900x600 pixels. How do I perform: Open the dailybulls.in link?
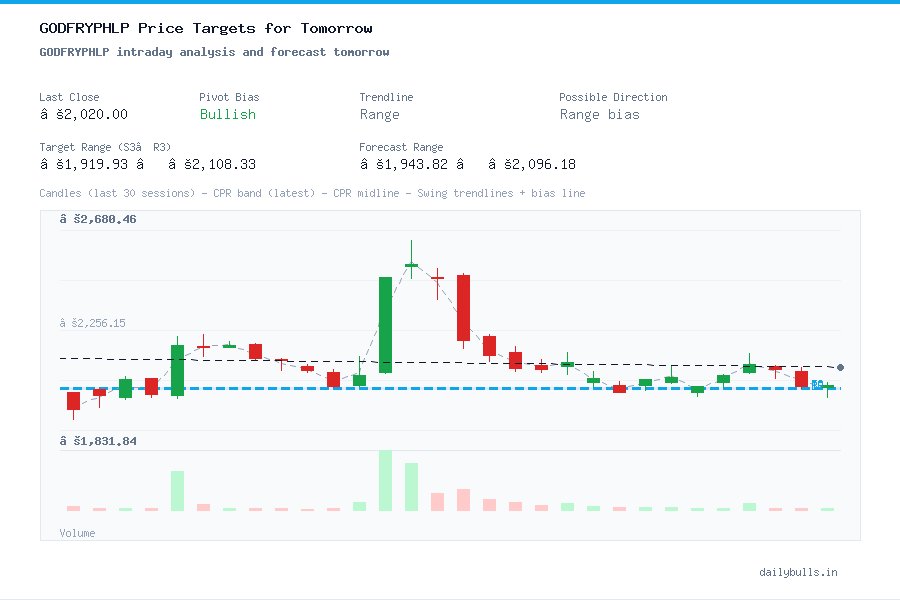pyautogui.click(x=799, y=572)
